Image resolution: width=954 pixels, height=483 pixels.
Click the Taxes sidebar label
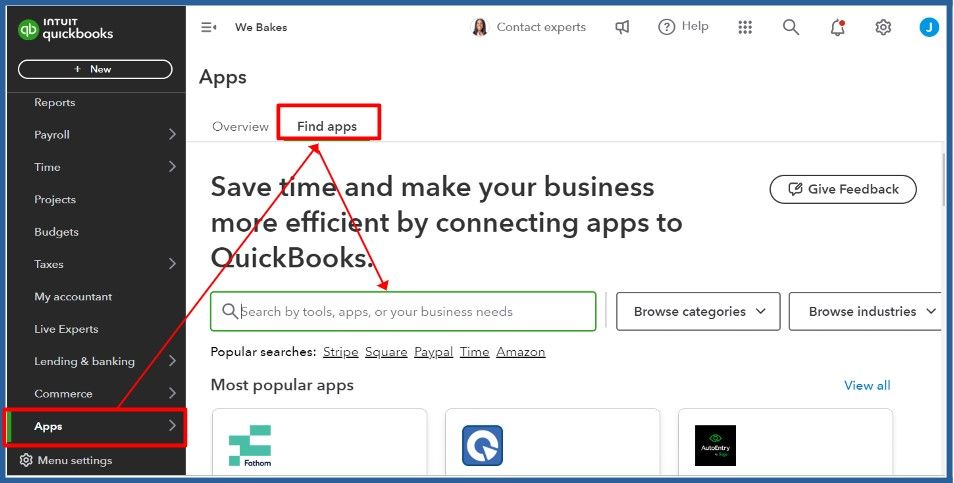(49, 264)
